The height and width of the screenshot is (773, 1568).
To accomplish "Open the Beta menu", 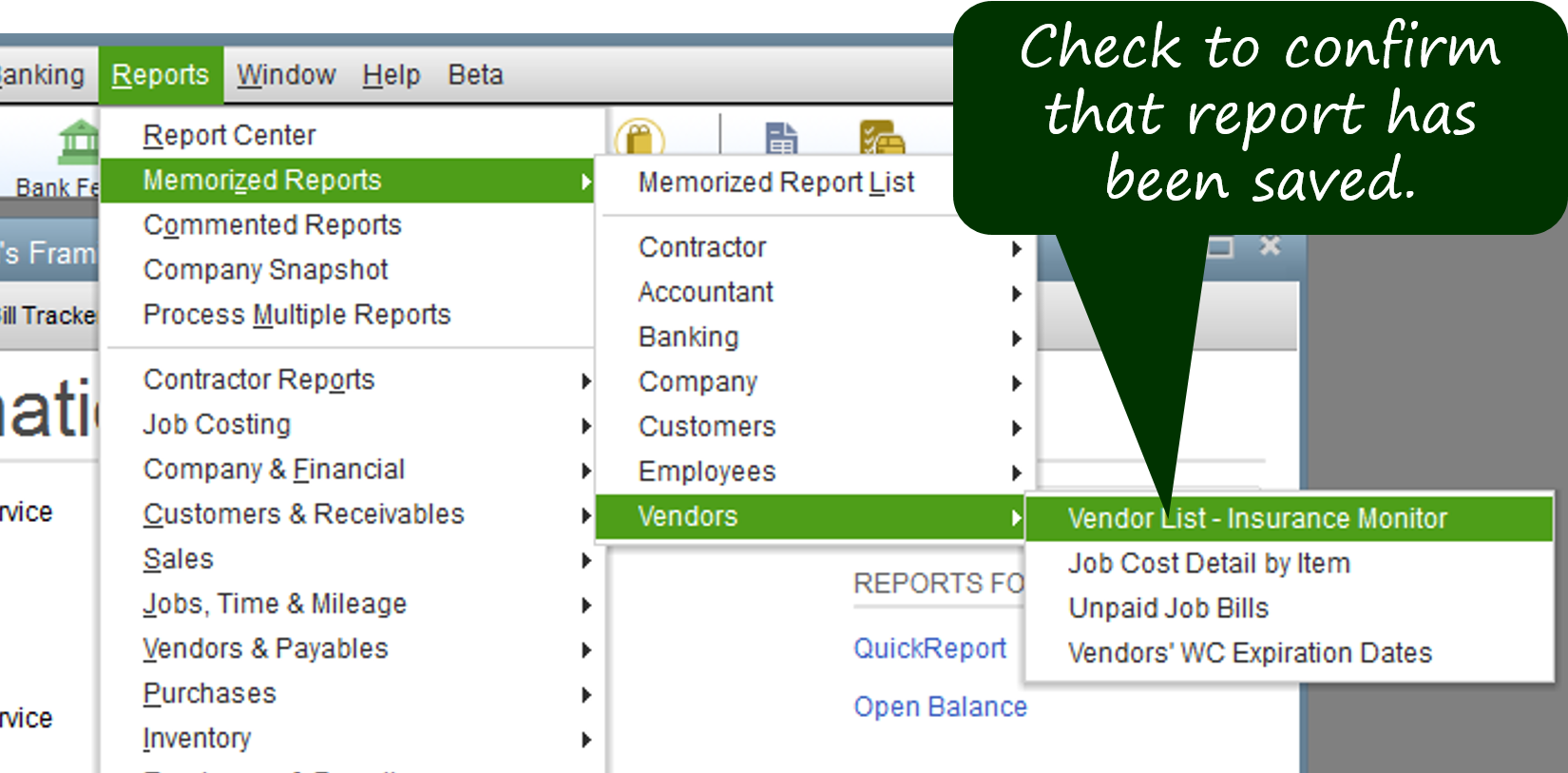I will tap(475, 75).
